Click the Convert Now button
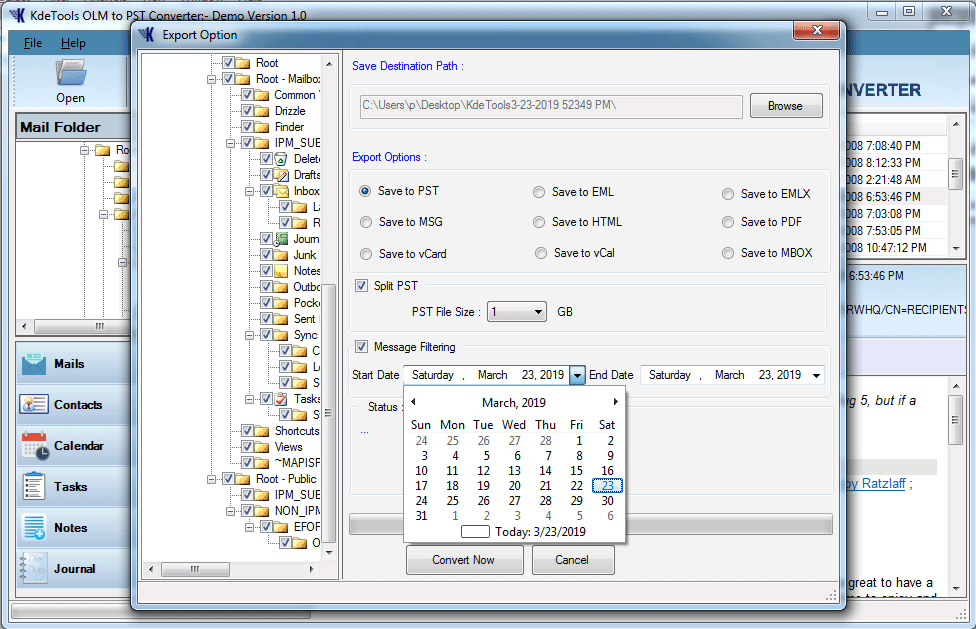 point(464,560)
